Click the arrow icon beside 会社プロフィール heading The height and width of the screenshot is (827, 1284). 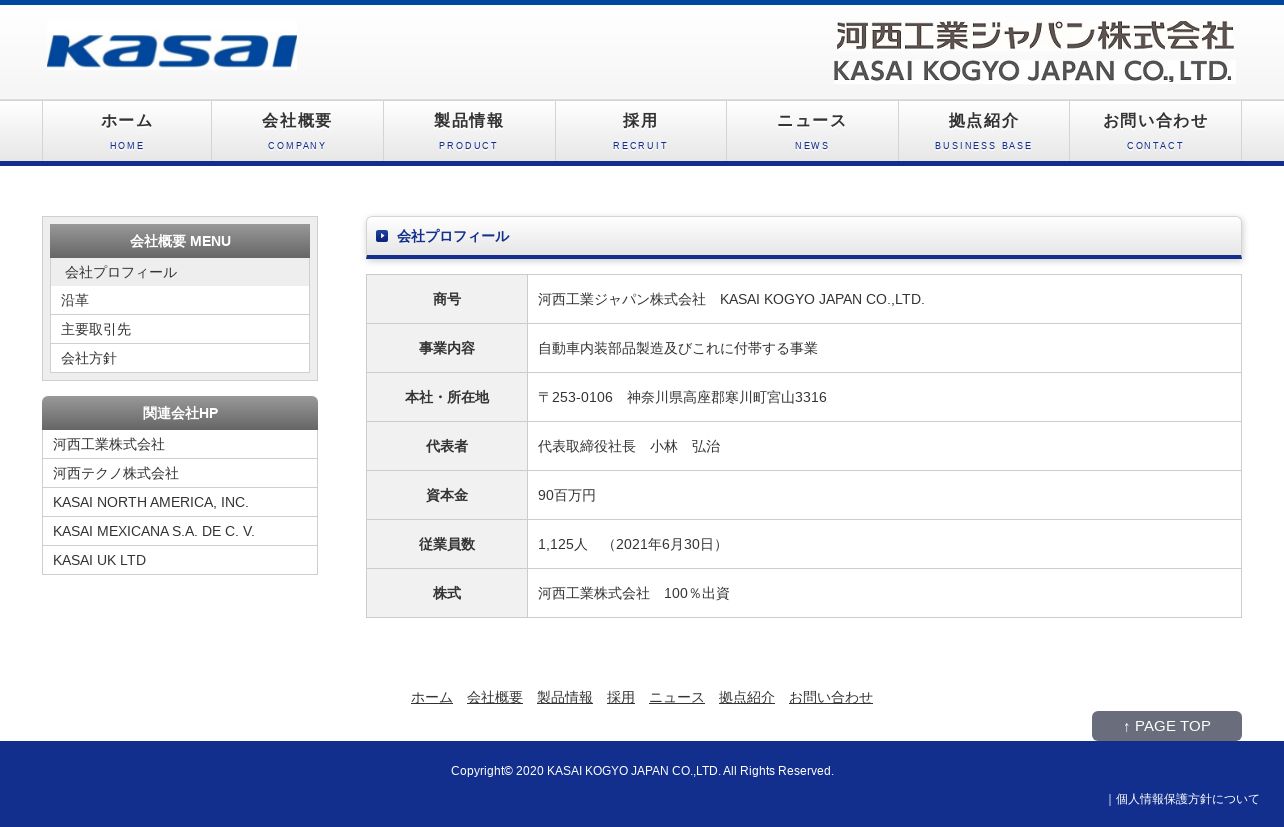382,236
